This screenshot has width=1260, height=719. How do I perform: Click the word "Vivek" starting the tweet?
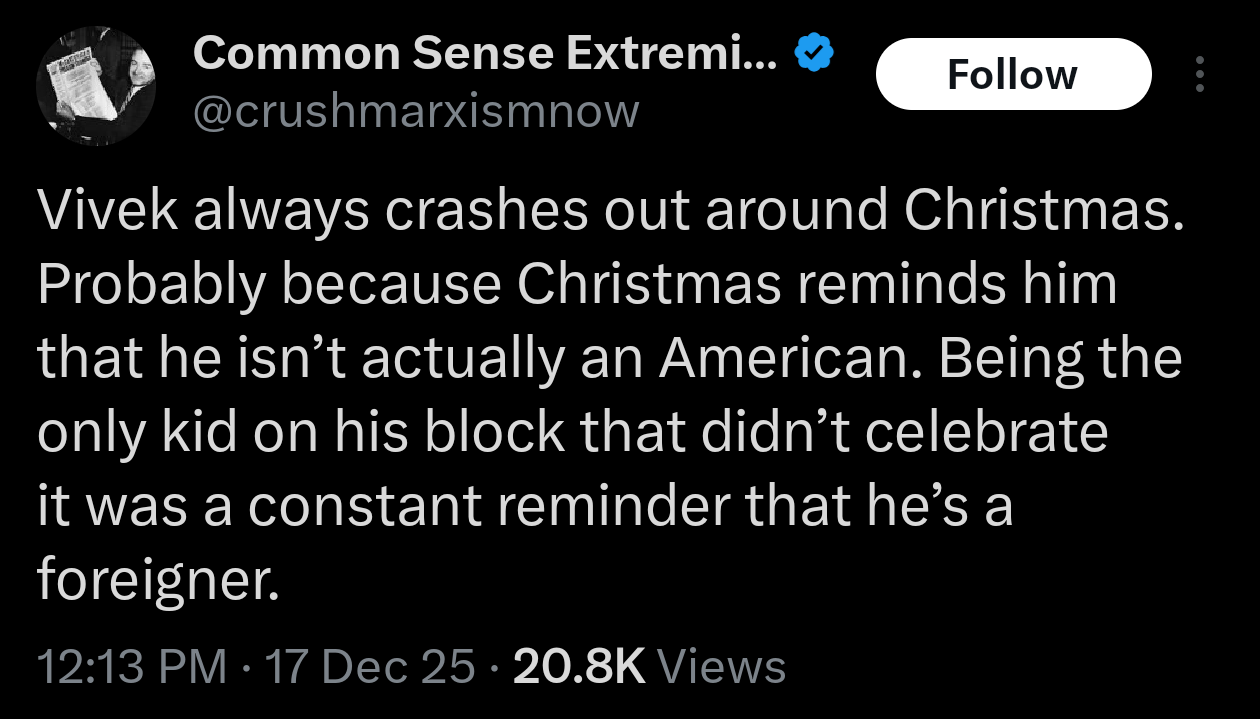click(103, 210)
